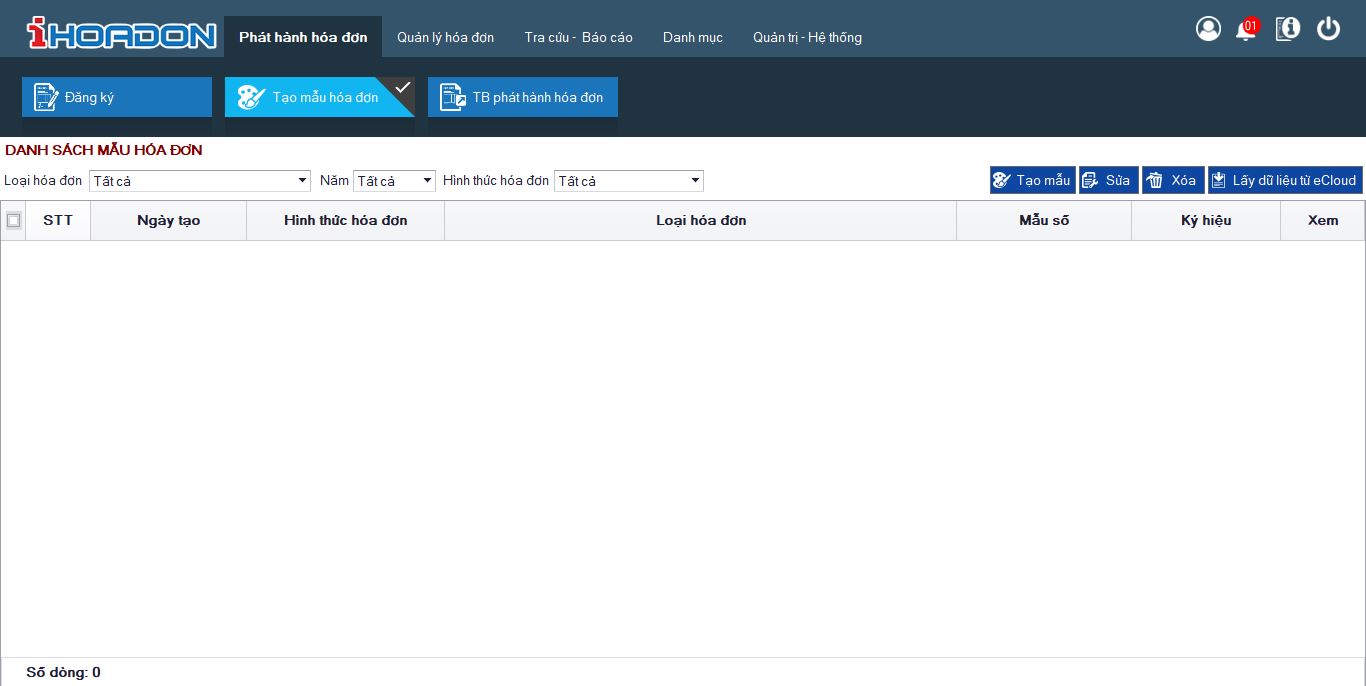
Task: Expand the Loại hóa đơn dropdown
Action: pyautogui.click(x=200, y=181)
